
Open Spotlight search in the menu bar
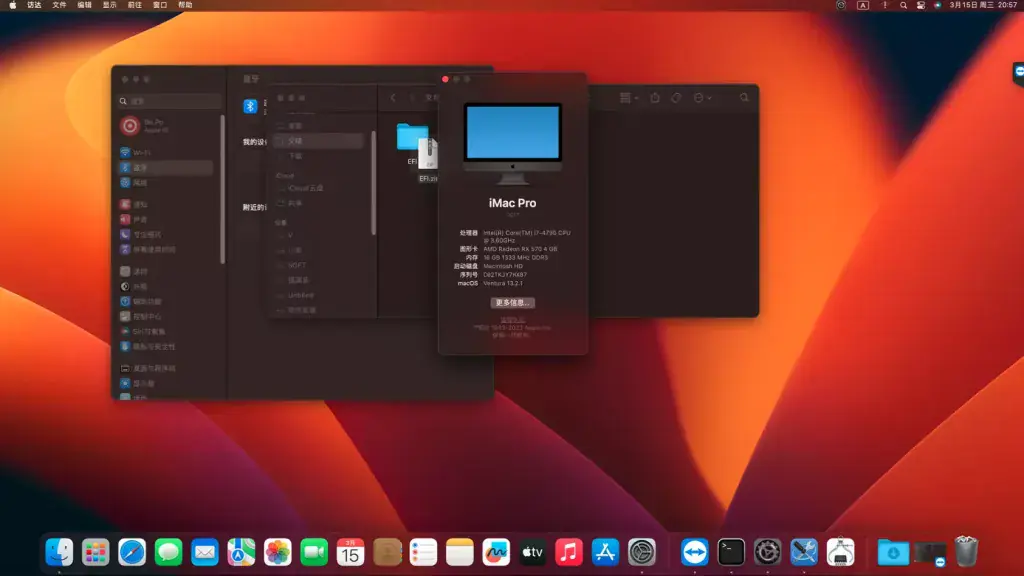[x=903, y=5]
